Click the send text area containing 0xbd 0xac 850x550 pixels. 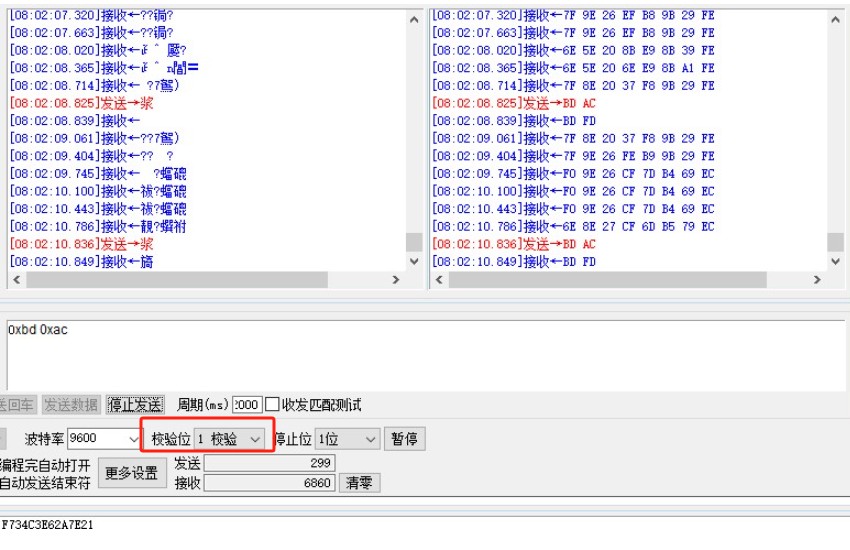pos(426,355)
